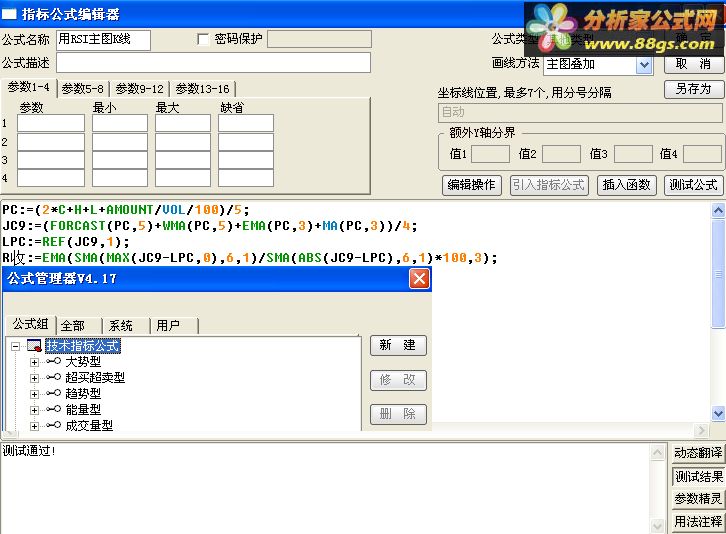This screenshot has width=726, height=534.
Task: Click the 插入函数 button
Action: coord(626,185)
